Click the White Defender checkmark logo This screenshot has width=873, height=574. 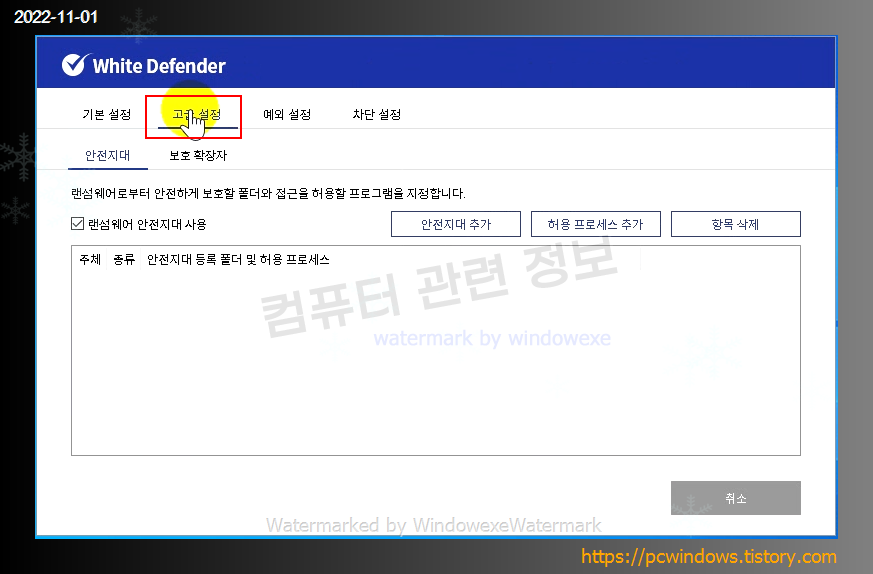(x=75, y=65)
